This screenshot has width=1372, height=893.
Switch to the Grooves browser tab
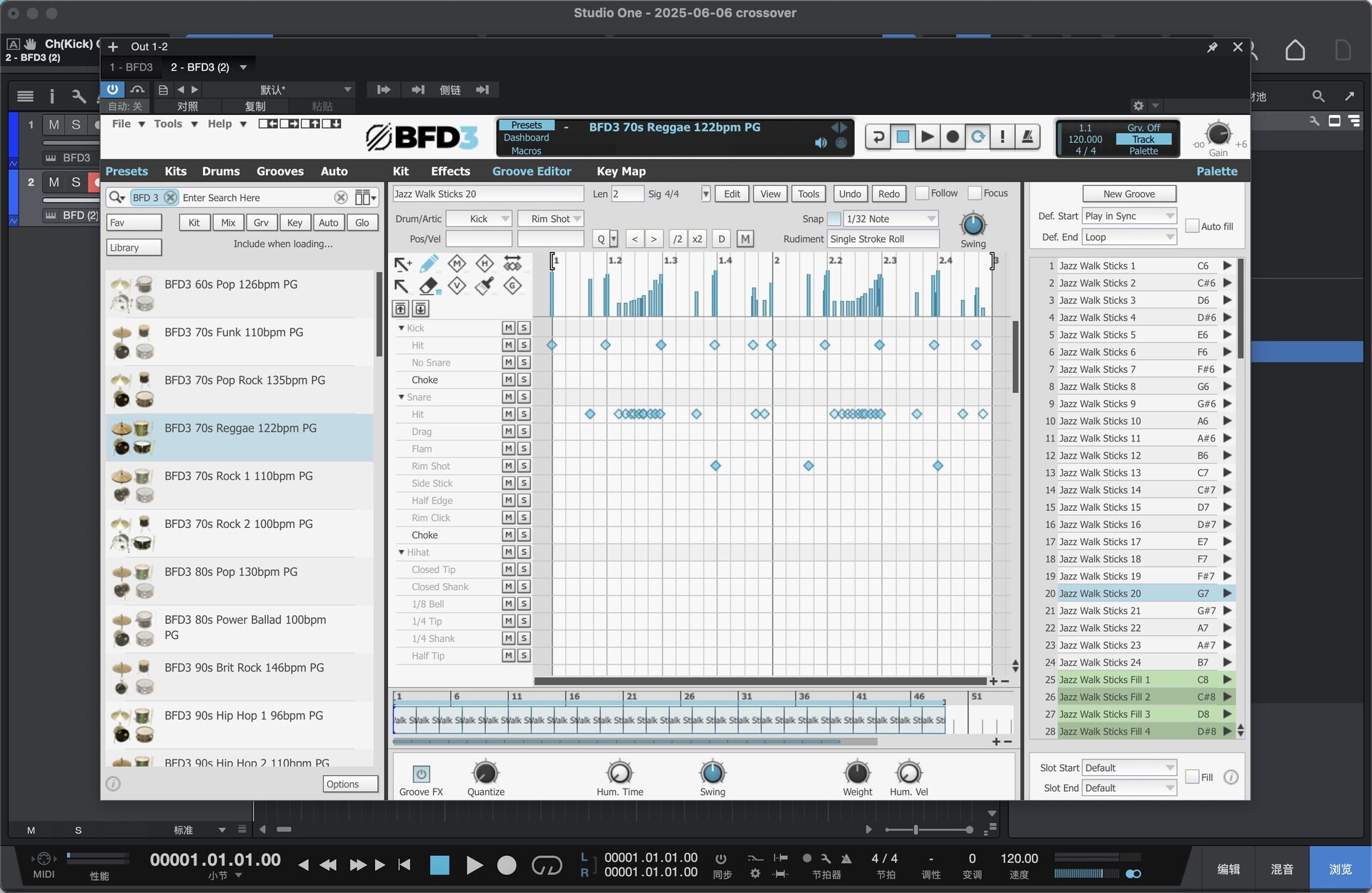tap(280, 171)
